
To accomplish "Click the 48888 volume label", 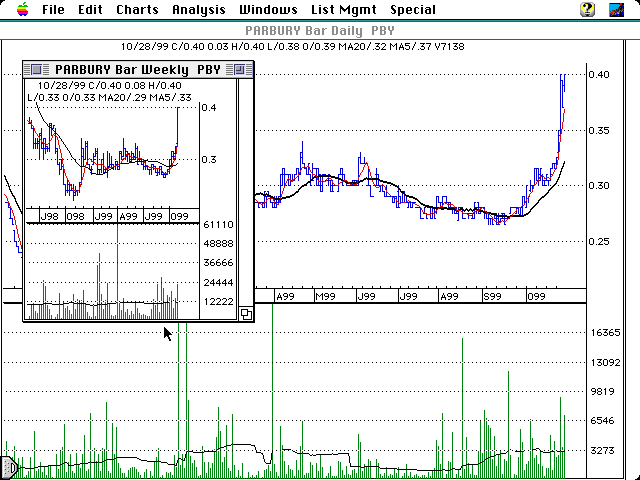I will [218, 244].
